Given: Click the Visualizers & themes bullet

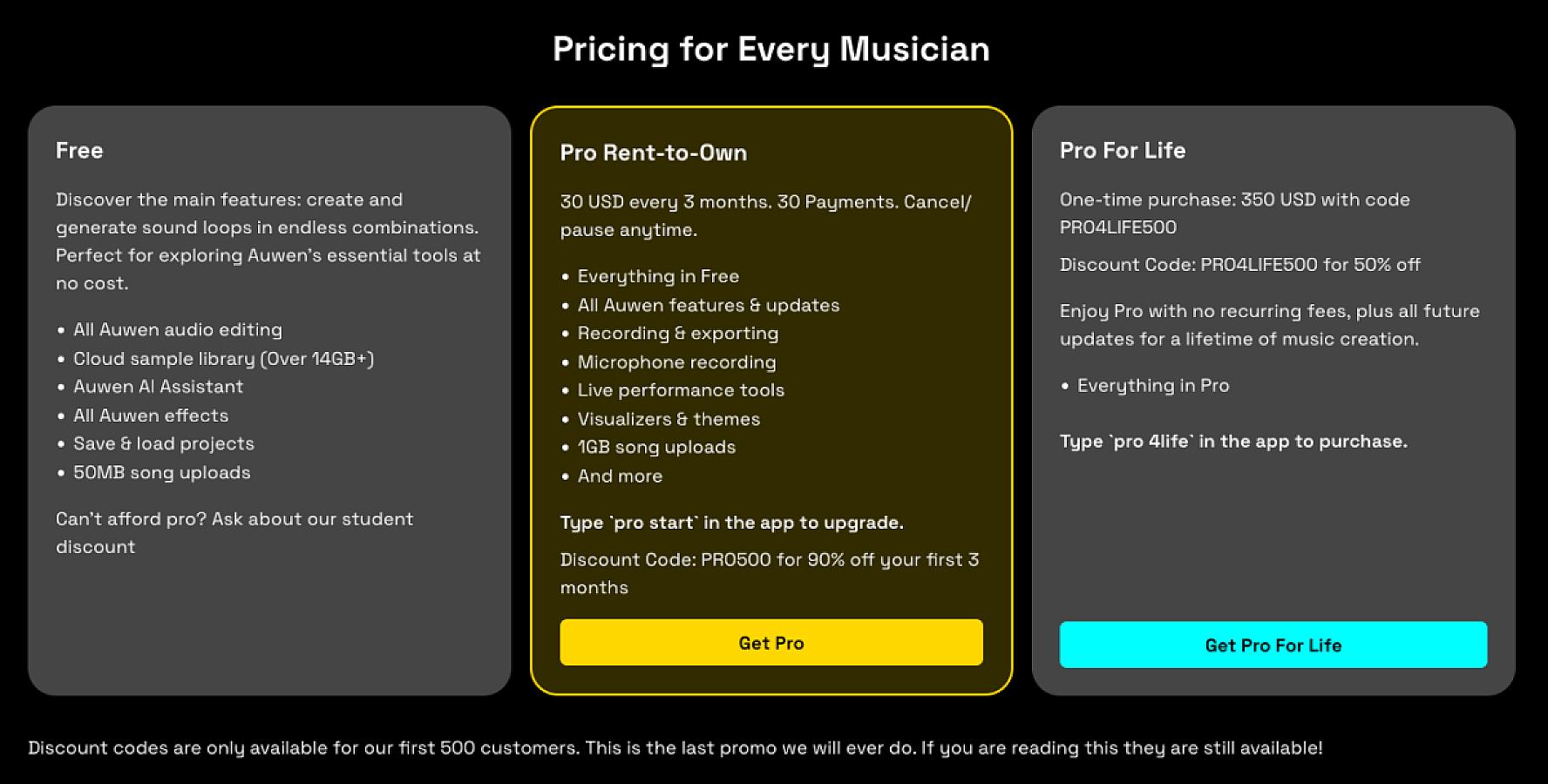Looking at the screenshot, I should pos(669,419).
